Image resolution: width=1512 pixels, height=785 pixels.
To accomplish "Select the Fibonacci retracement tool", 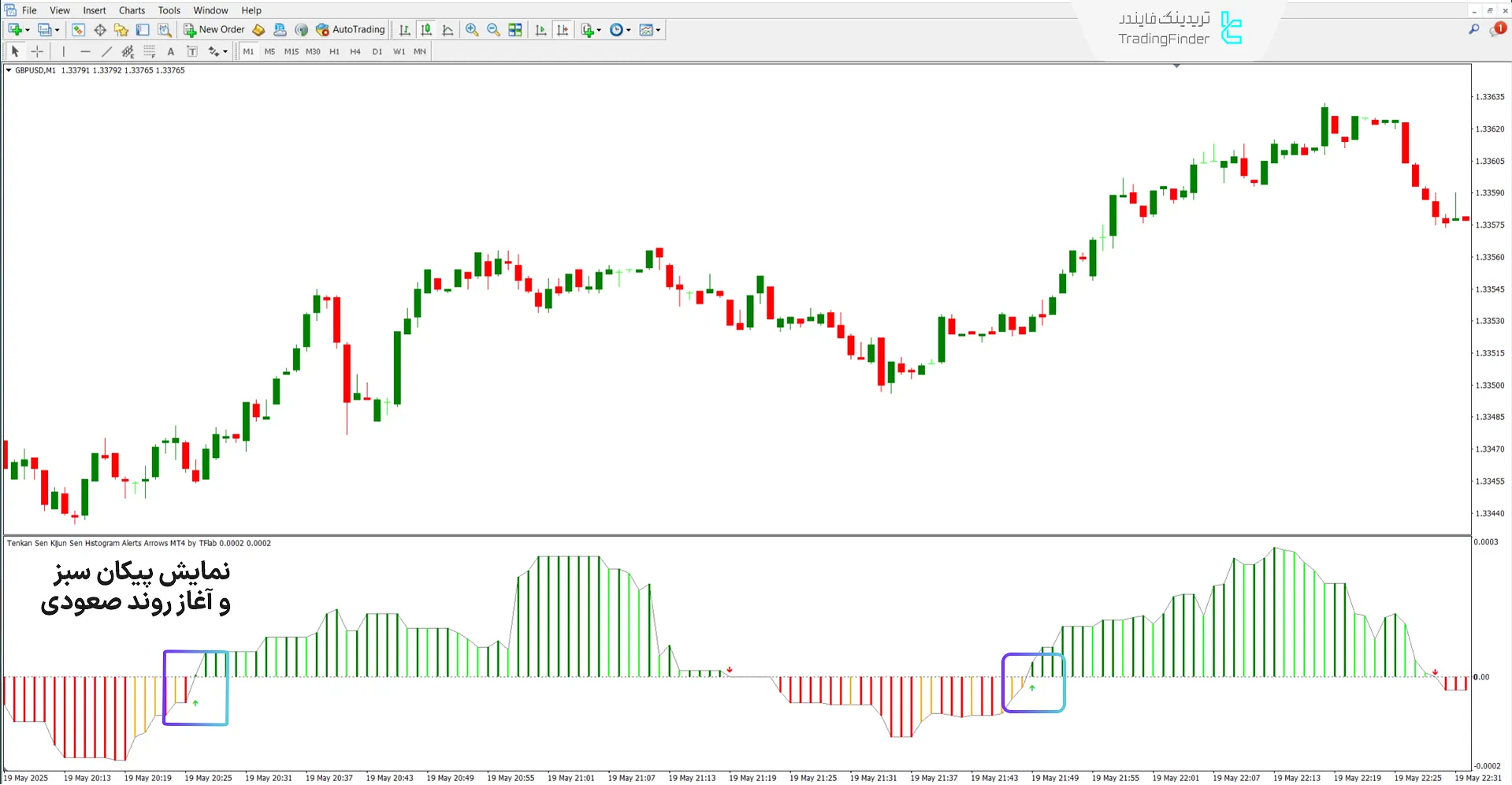I will (149, 51).
